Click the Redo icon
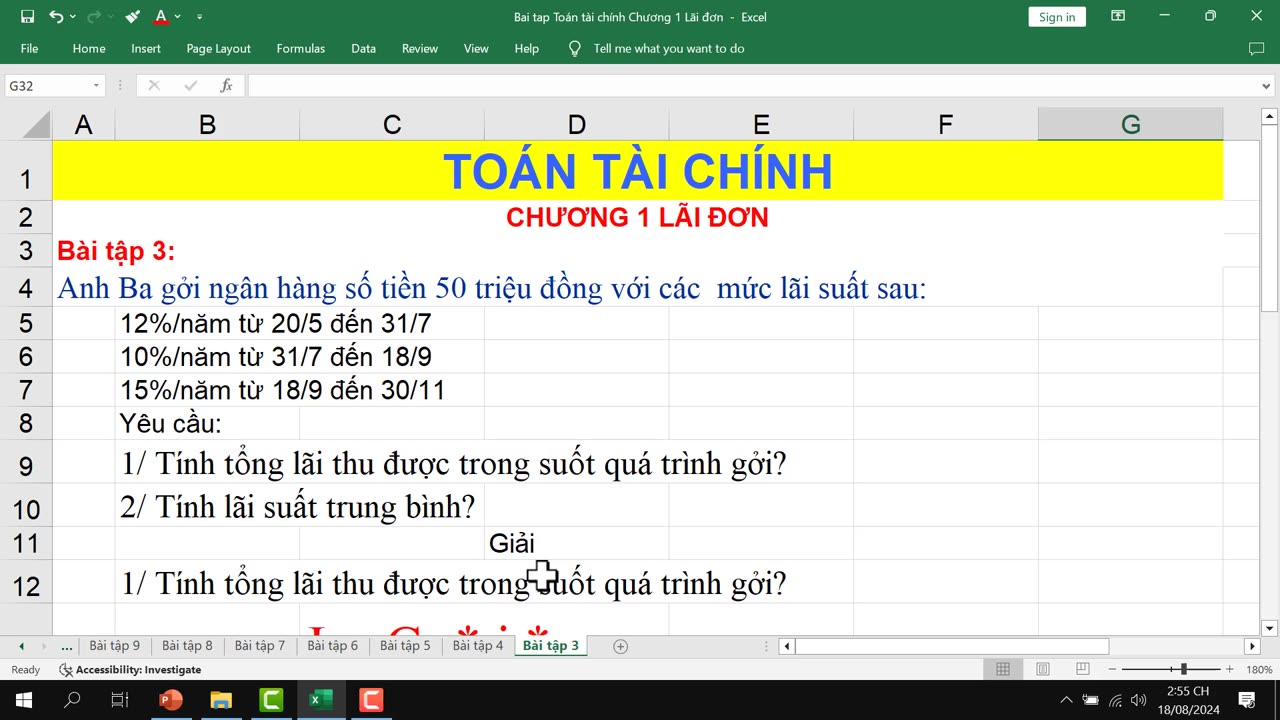The image size is (1280, 720). tap(94, 16)
